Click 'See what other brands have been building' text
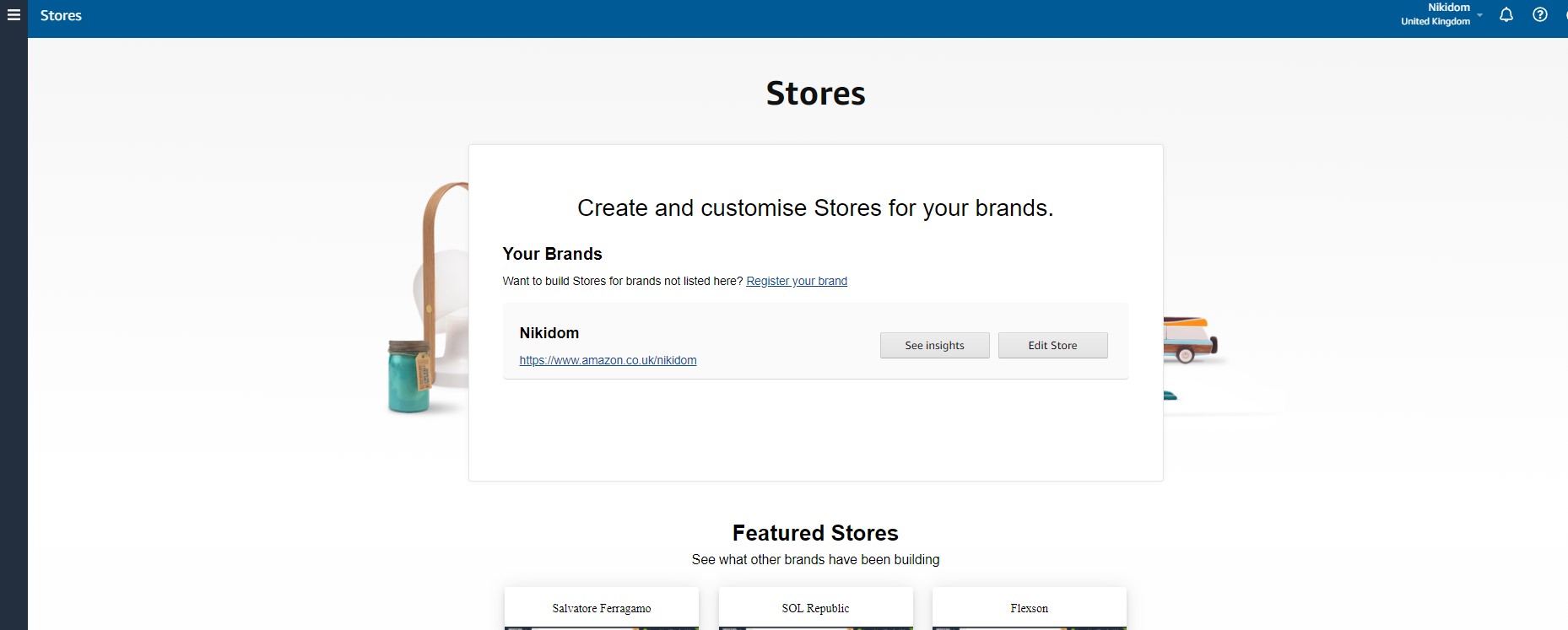Screen dimensions: 1568x630 [815, 559]
